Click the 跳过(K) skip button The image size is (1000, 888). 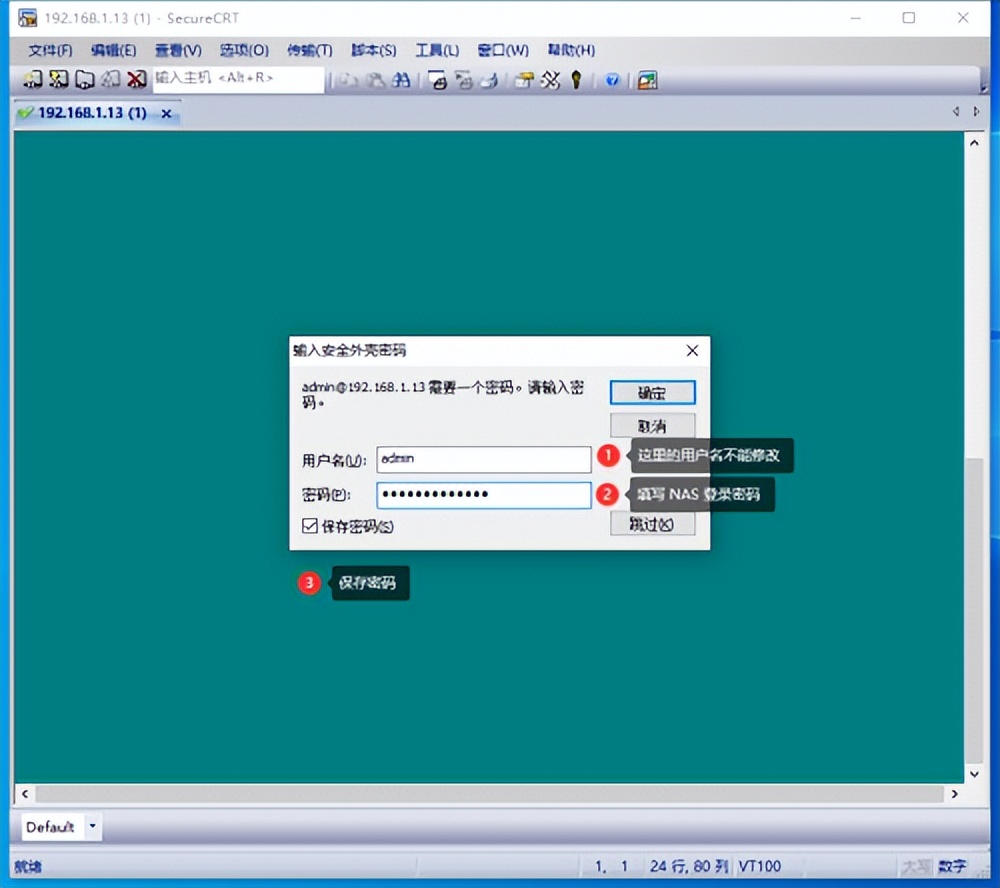pyautogui.click(x=652, y=524)
